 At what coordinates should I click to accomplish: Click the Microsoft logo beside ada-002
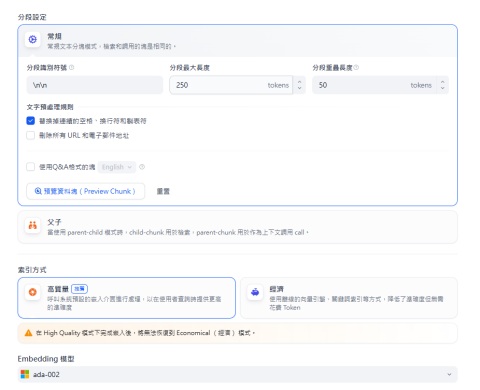25,374
